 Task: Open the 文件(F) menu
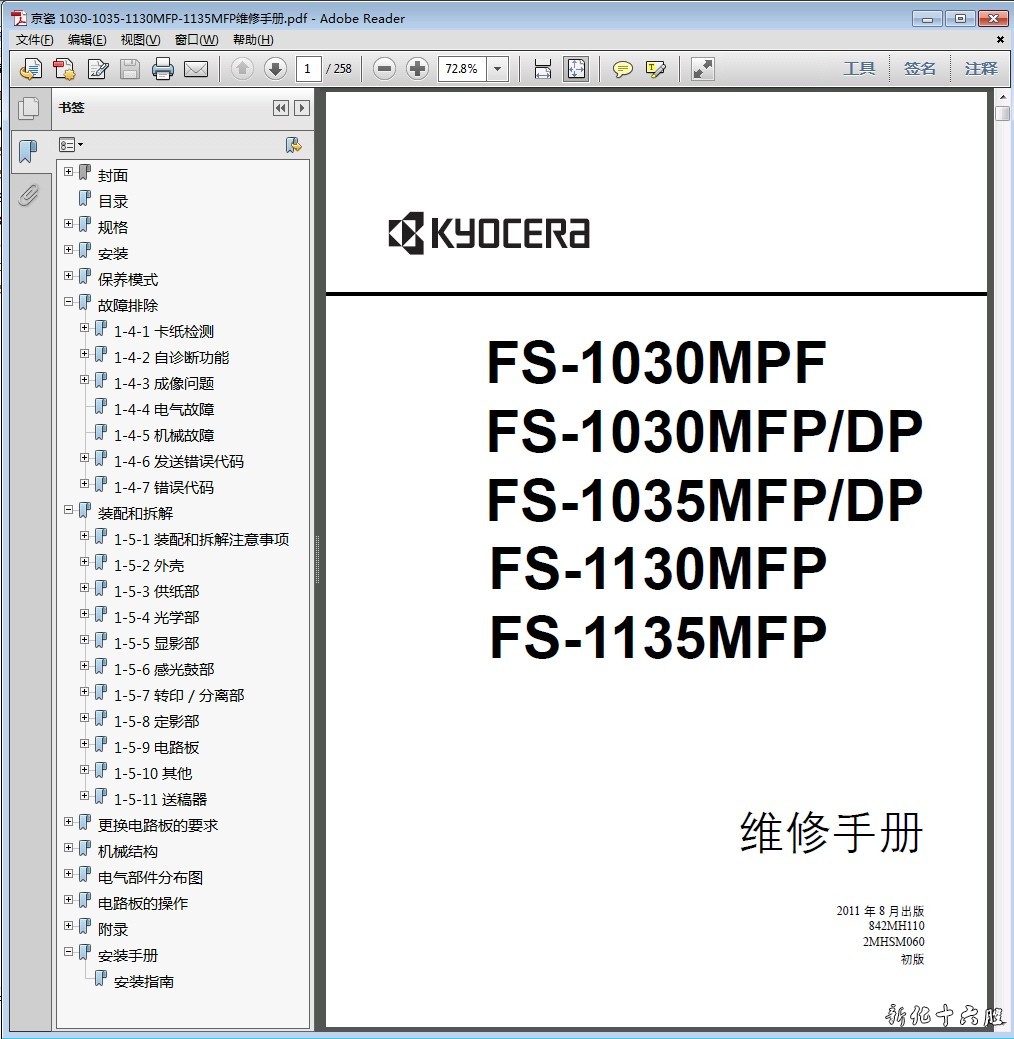[x=35, y=40]
